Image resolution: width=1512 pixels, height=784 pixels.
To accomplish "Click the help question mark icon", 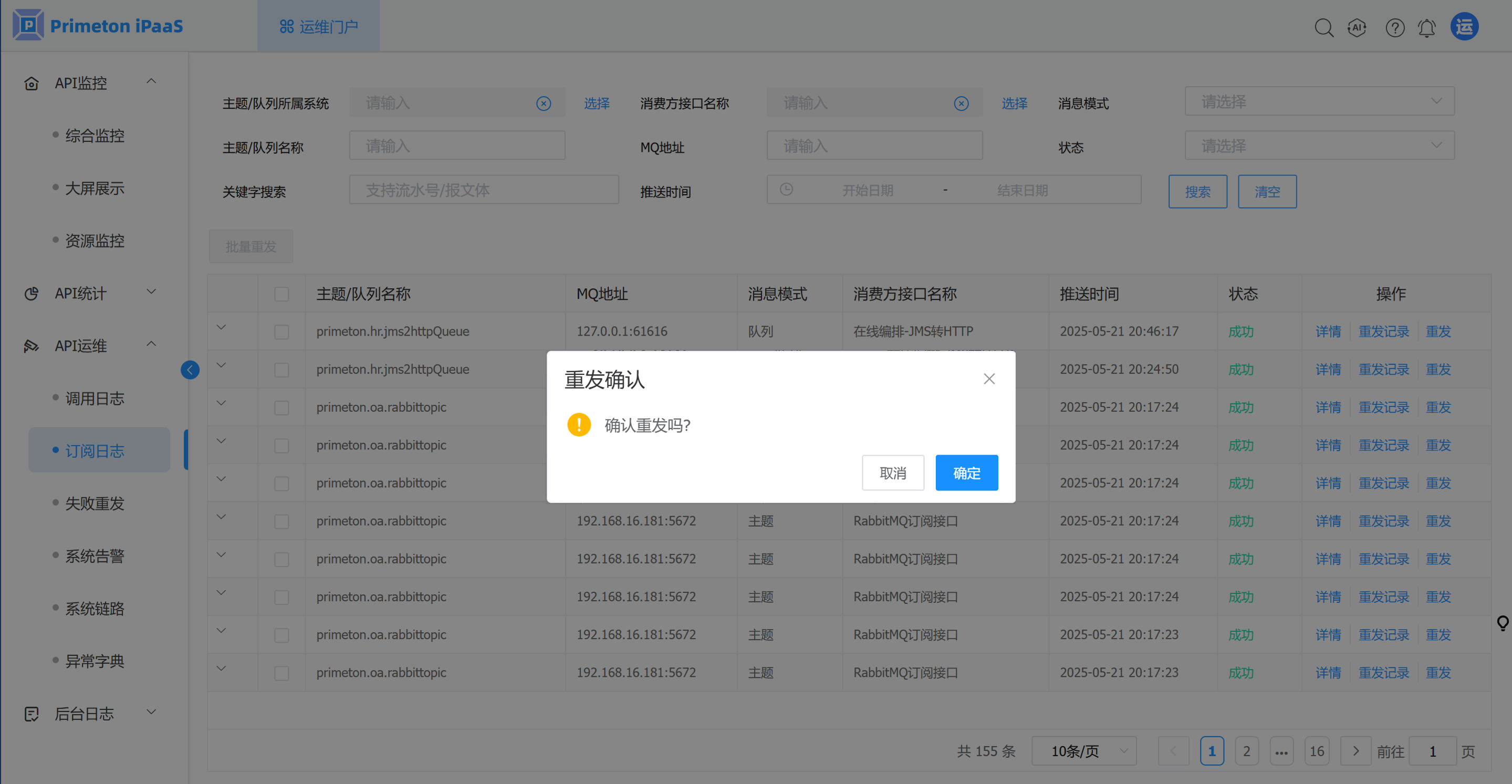I will [1394, 28].
